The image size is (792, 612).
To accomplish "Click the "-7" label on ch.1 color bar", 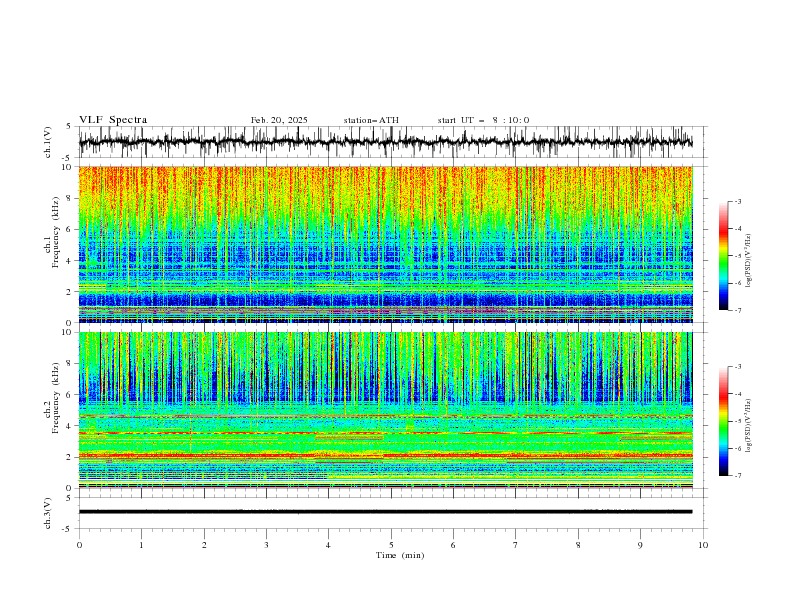I will click(737, 310).
